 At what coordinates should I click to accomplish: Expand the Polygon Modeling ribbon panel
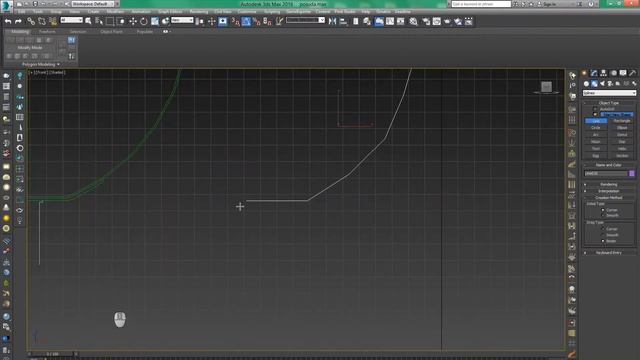(41, 64)
